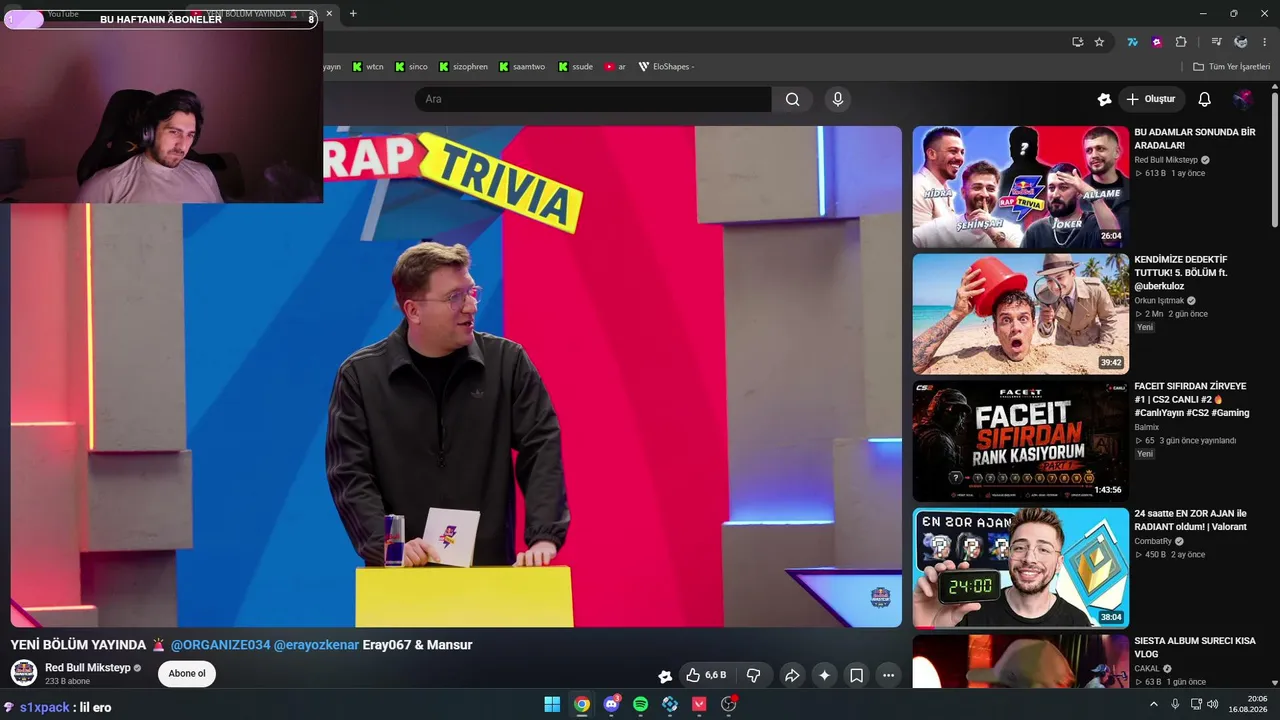Click the main Rap Trivia video player
The image size is (1280, 720).
pos(456,376)
